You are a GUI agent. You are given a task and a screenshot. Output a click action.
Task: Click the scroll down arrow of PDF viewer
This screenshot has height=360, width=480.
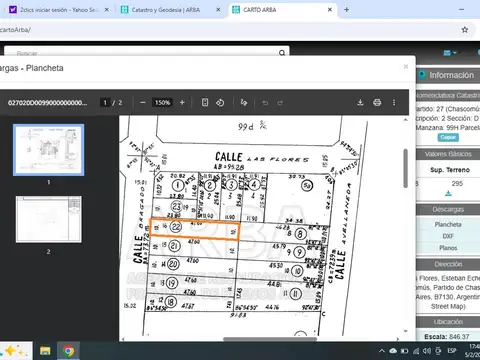405,331
